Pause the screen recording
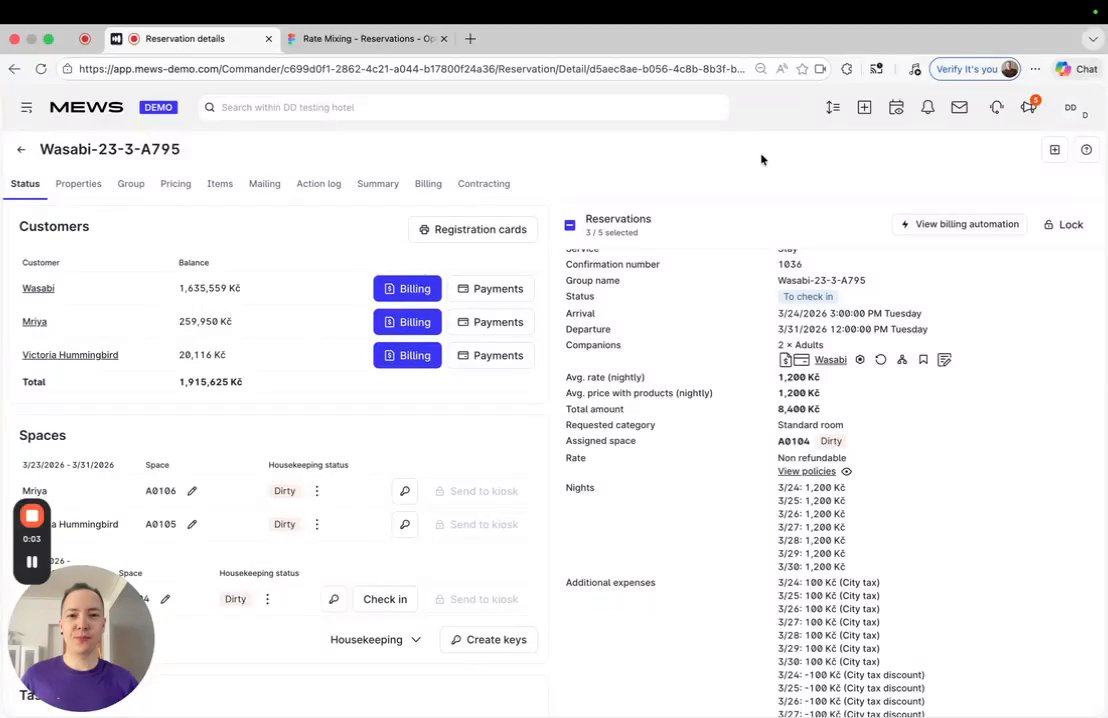 point(32,563)
